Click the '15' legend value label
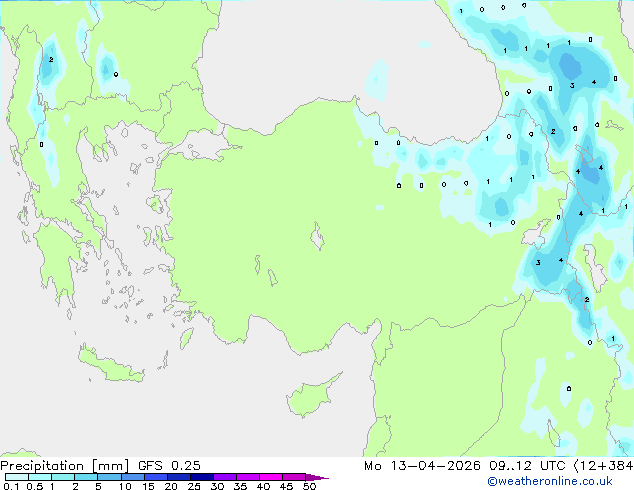 (x=148, y=486)
